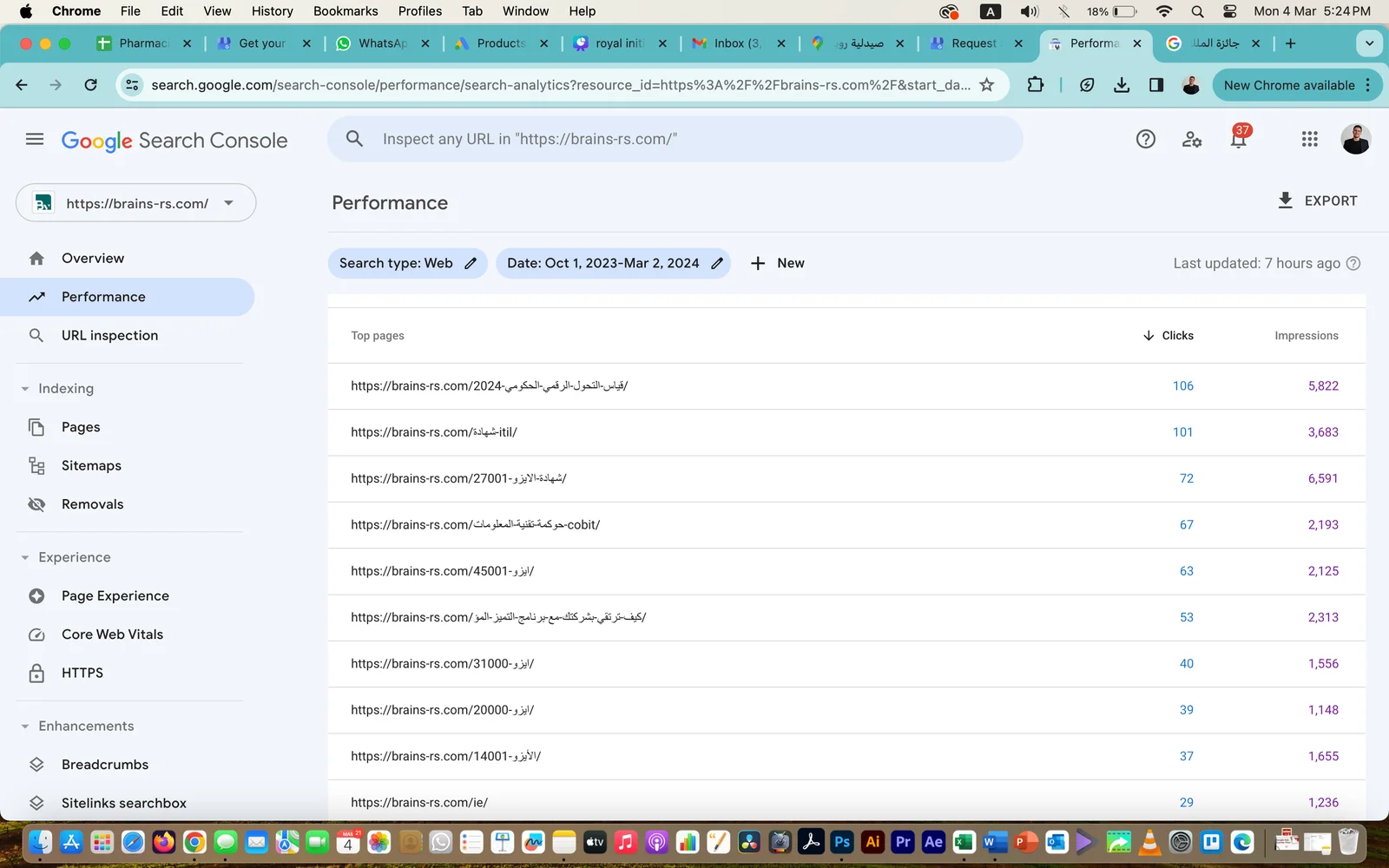The height and width of the screenshot is (868, 1389).
Task: Sort table by Impressions column
Action: point(1306,336)
